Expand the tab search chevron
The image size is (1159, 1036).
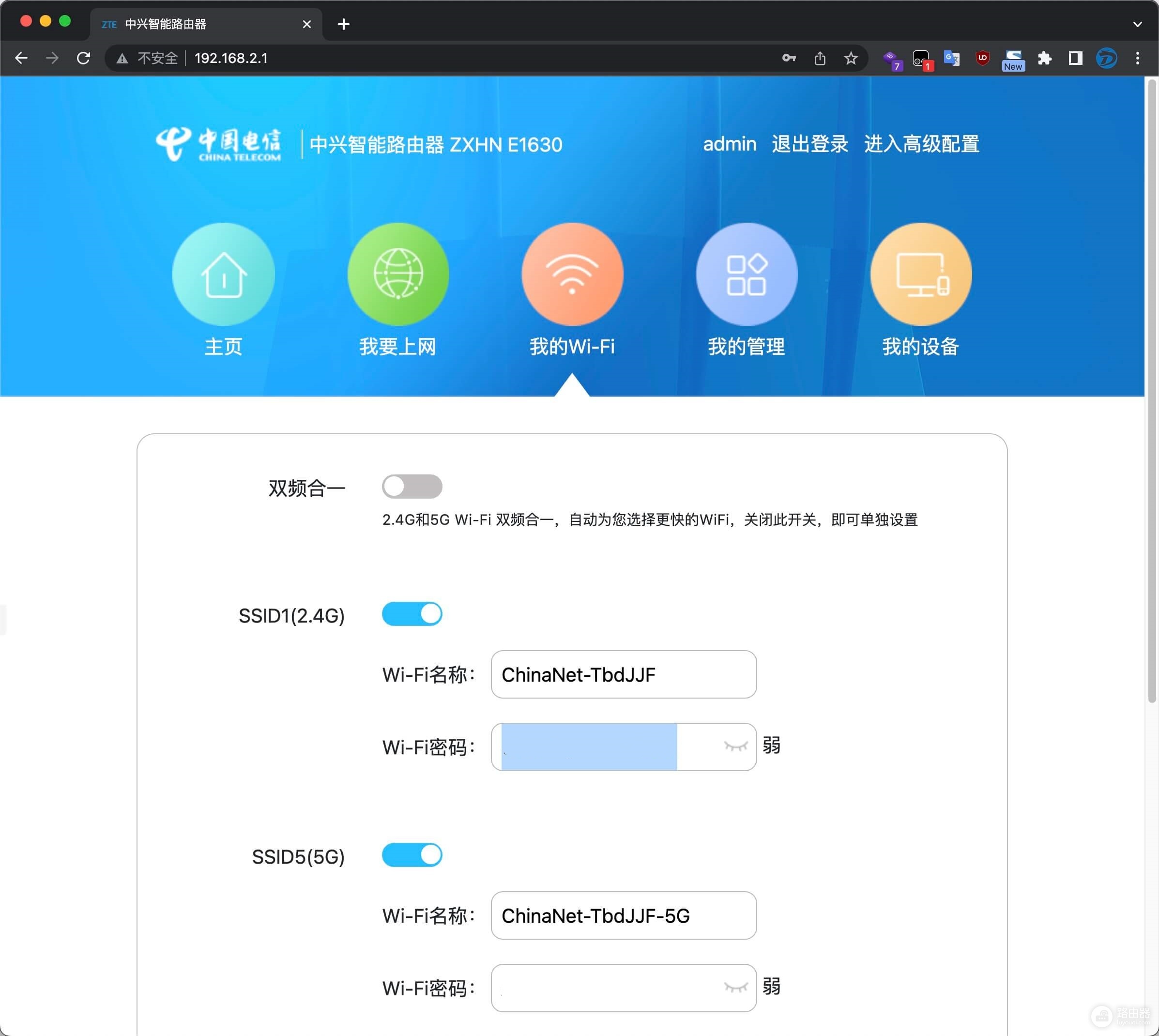(1137, 24)
